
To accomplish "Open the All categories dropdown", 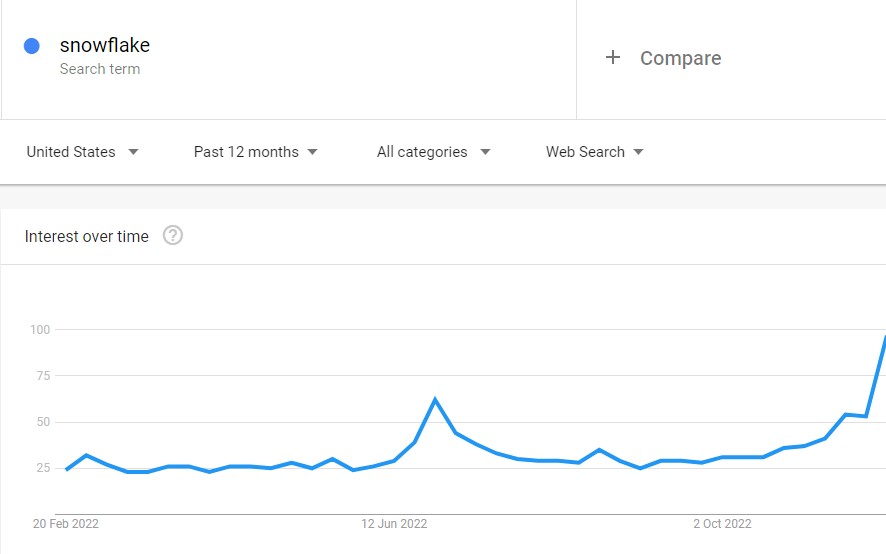I will (x=433, y=152).
